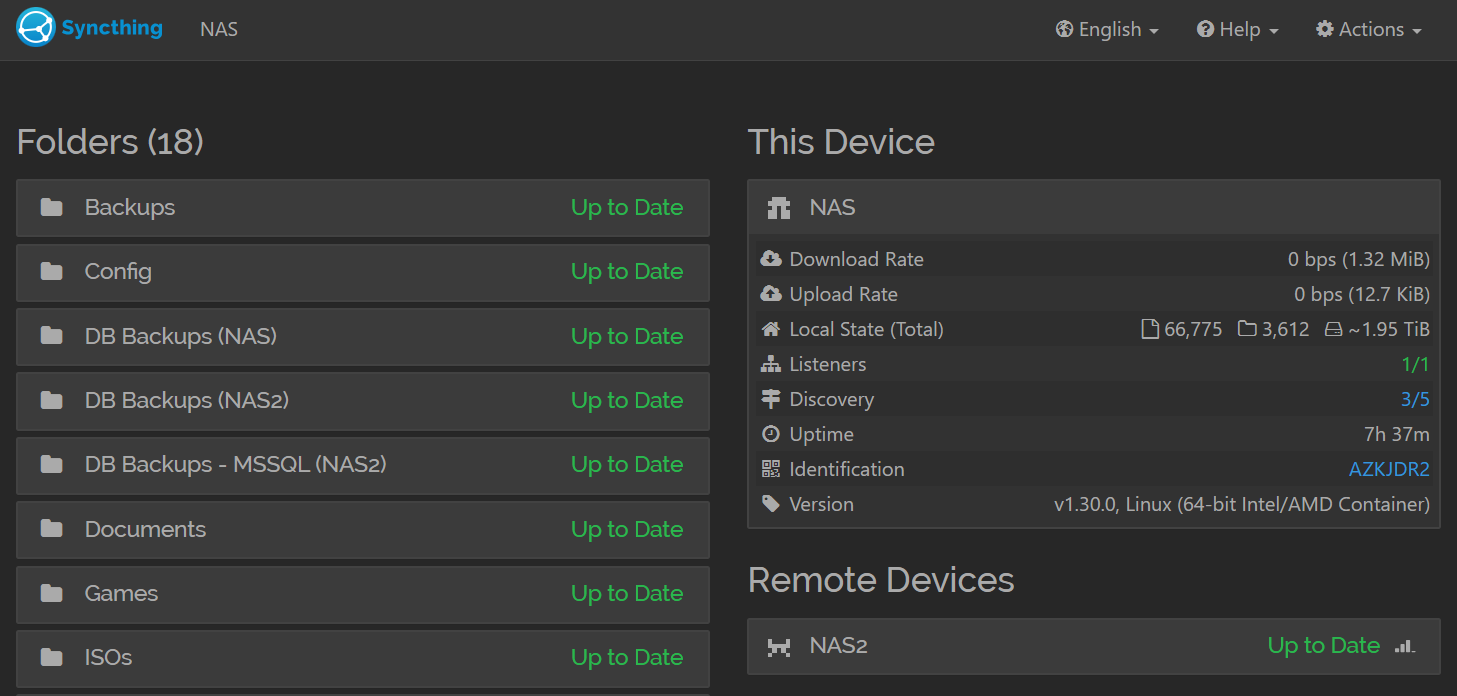Click the Listeners network icon
Image resolution: width=1457 pixels, height=696 pixels.
tap(770, 364)
